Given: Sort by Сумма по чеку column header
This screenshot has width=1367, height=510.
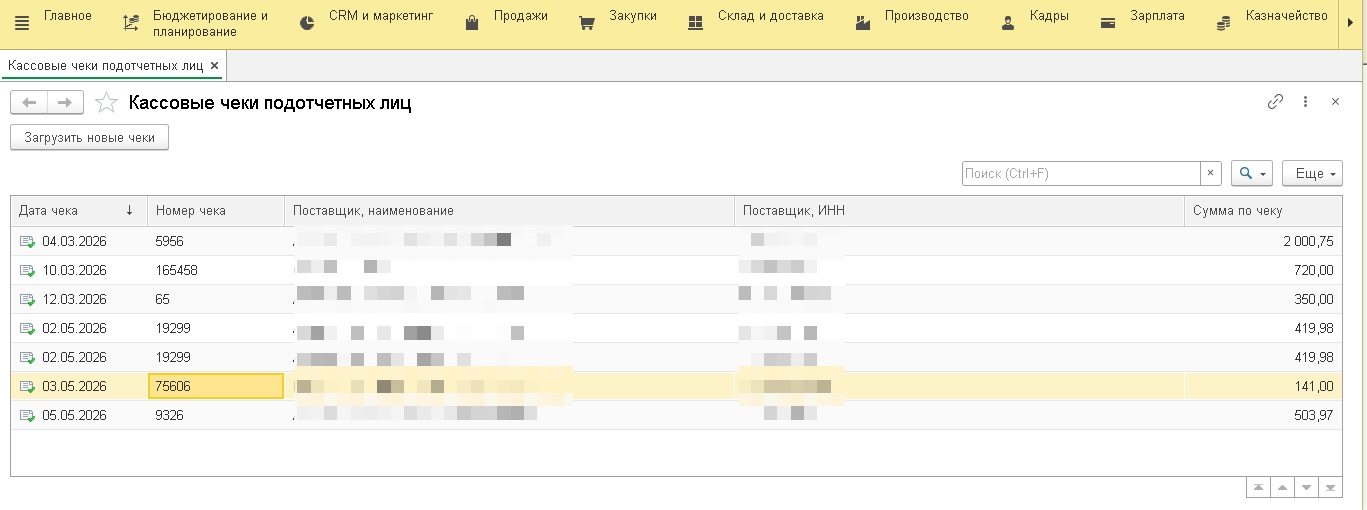Looking at the screenshot, I should (x=1263, y=211).
